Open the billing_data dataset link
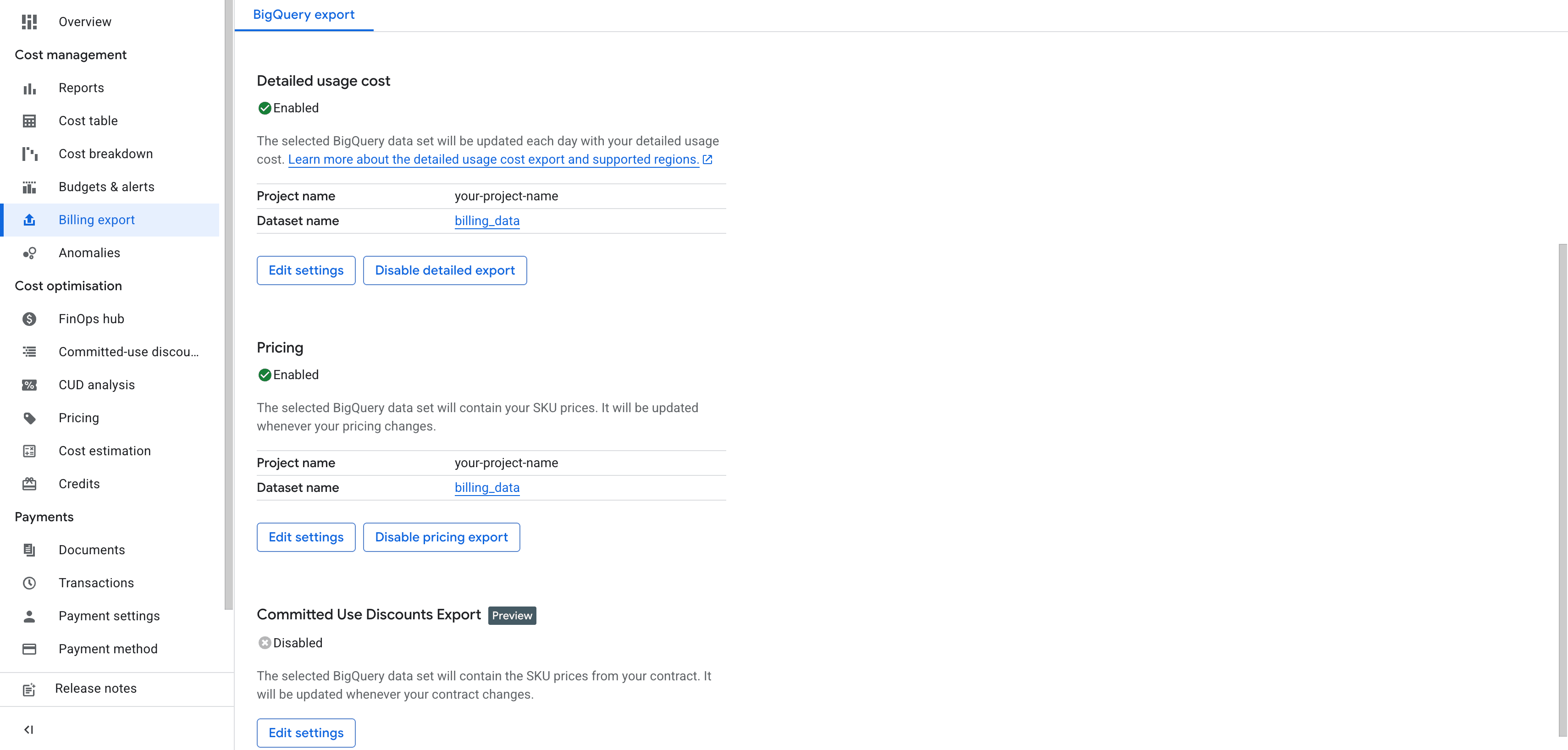The width and height of the screenshot is (1568, 750). tap(487, 221)
